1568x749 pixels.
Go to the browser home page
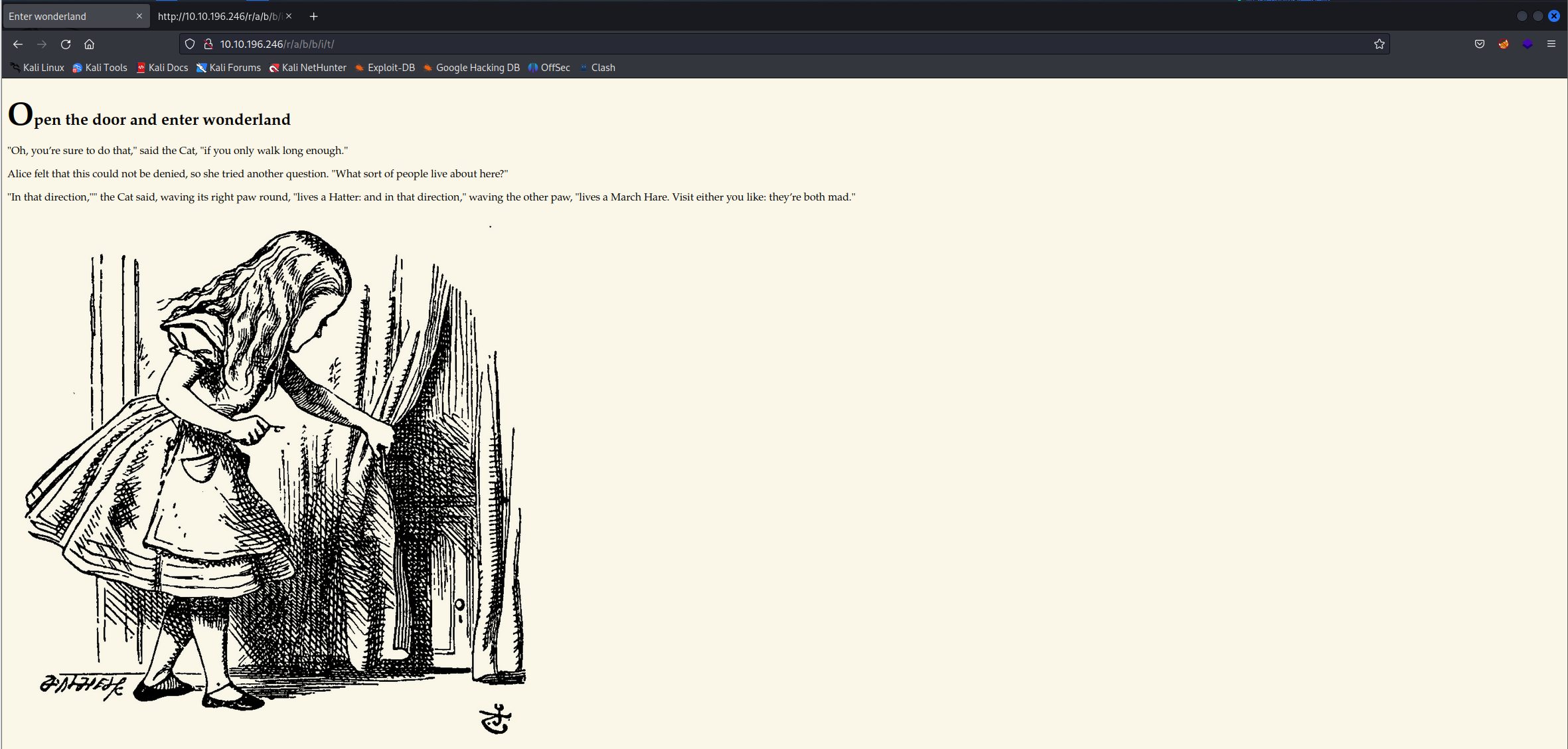click(x=90, y=44)
